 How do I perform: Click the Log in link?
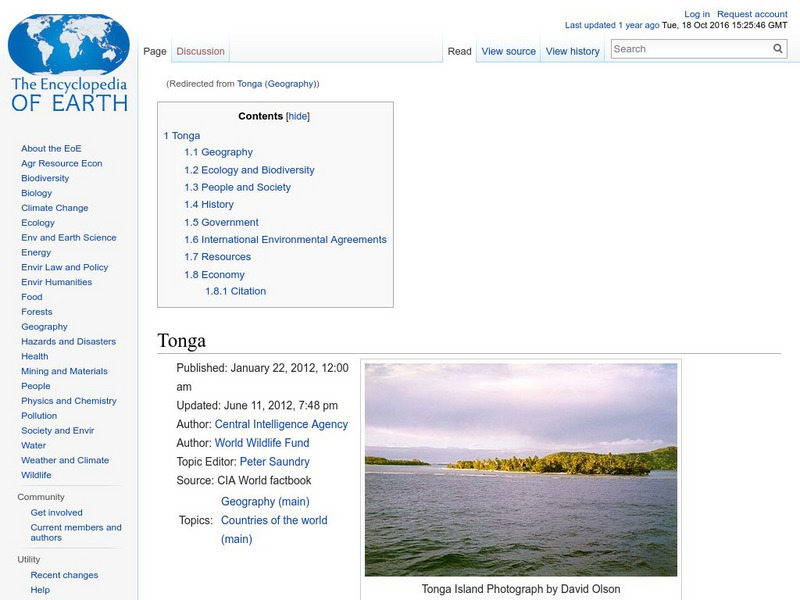(x=695, y=13)
